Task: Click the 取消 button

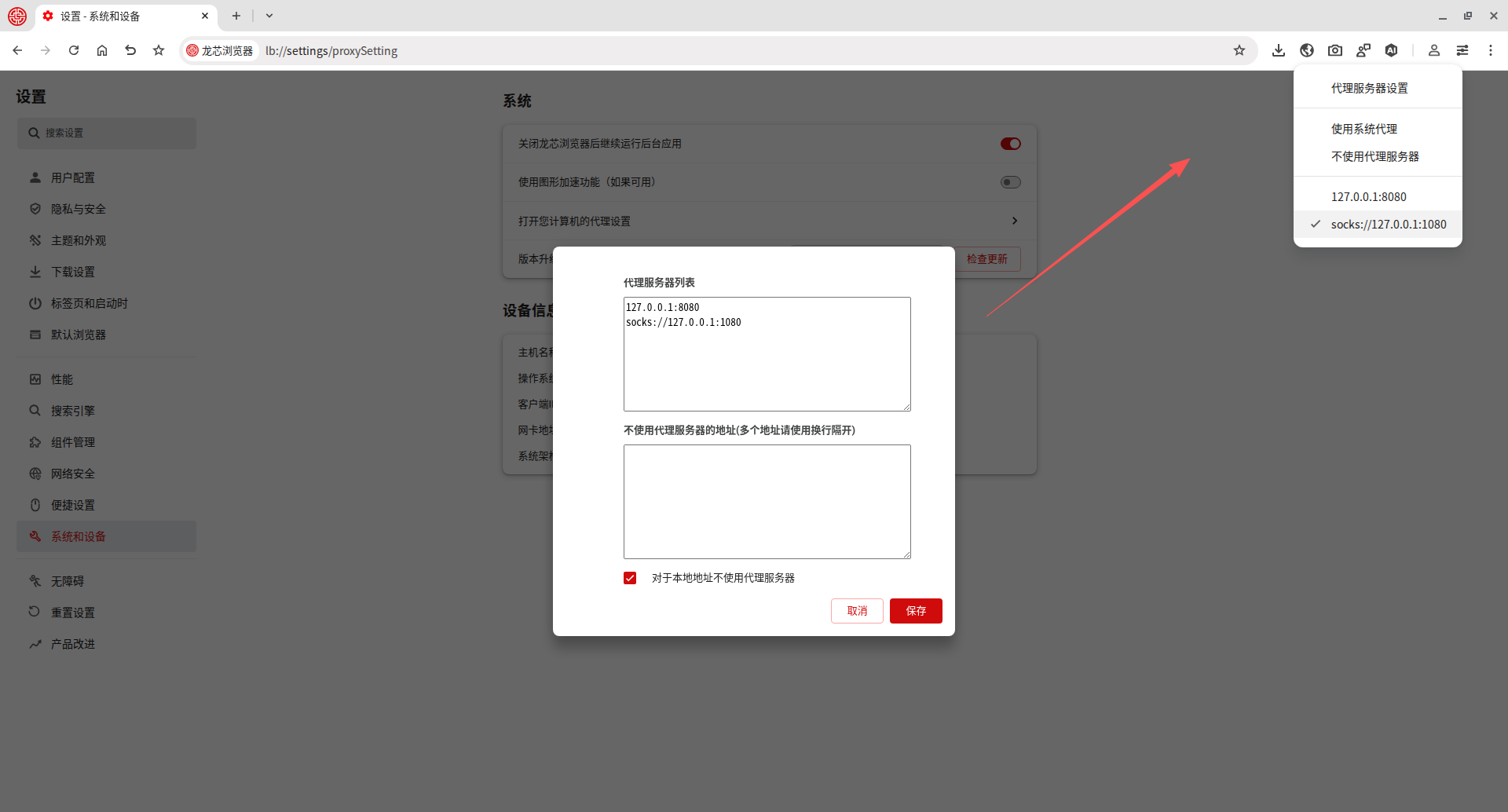Action: (857, 611)
